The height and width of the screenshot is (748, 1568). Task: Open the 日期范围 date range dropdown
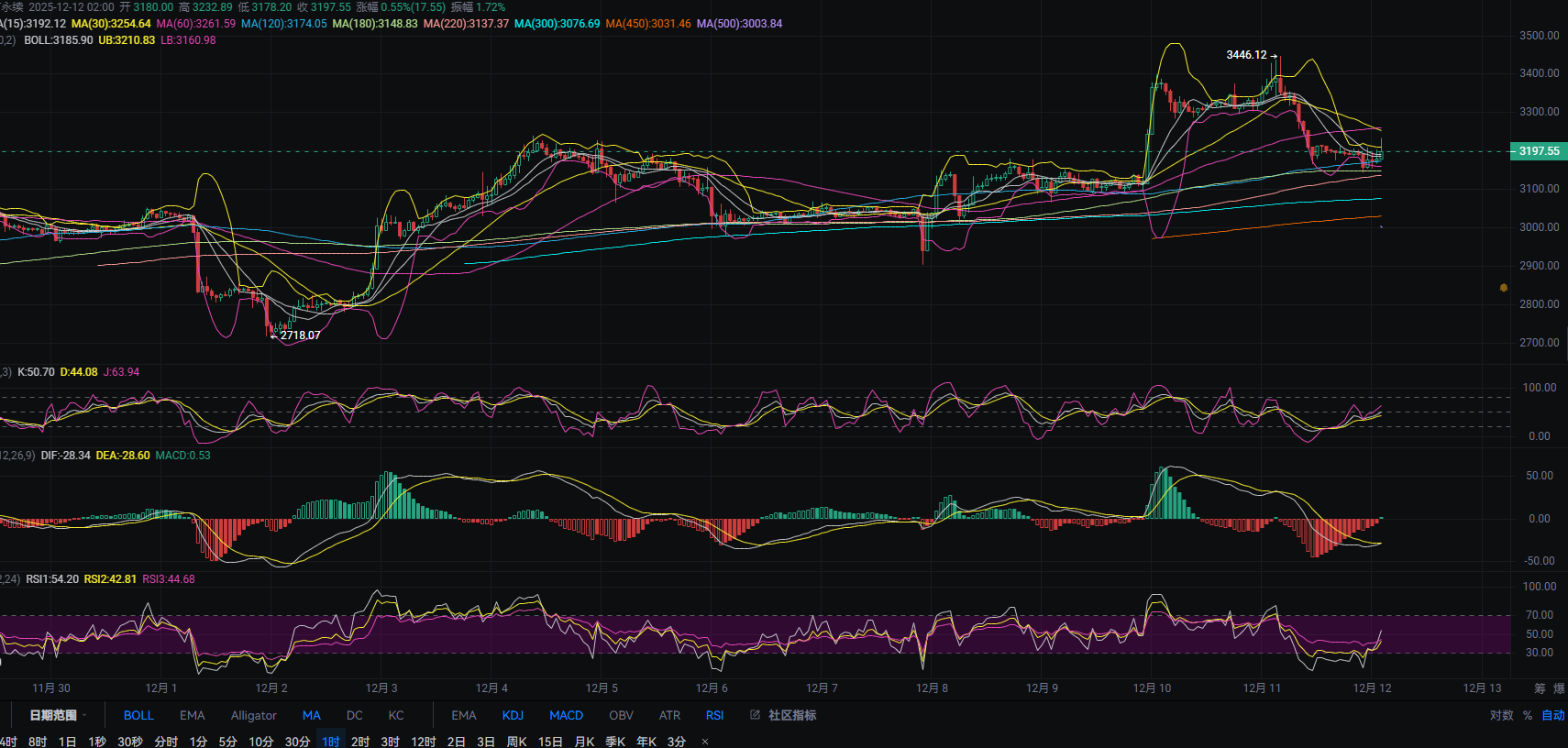pos(58,715)
